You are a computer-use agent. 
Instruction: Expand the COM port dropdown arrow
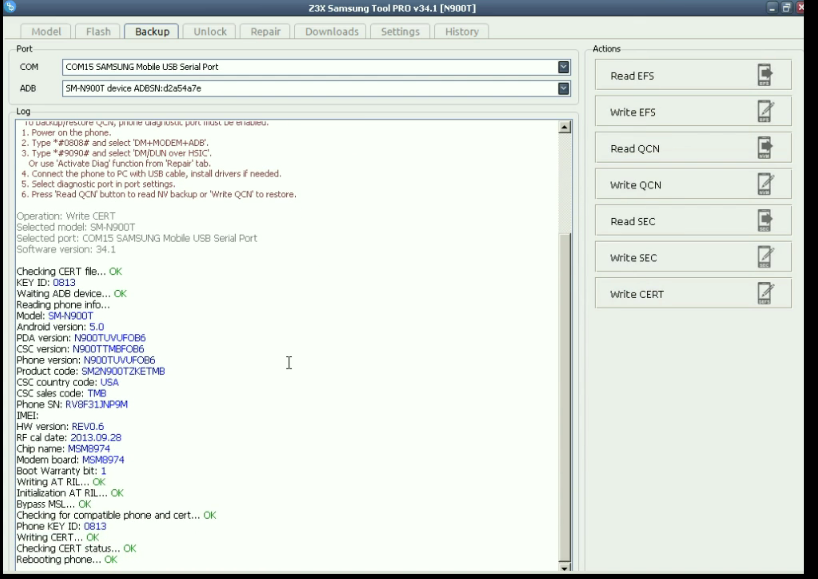point(563,67)
